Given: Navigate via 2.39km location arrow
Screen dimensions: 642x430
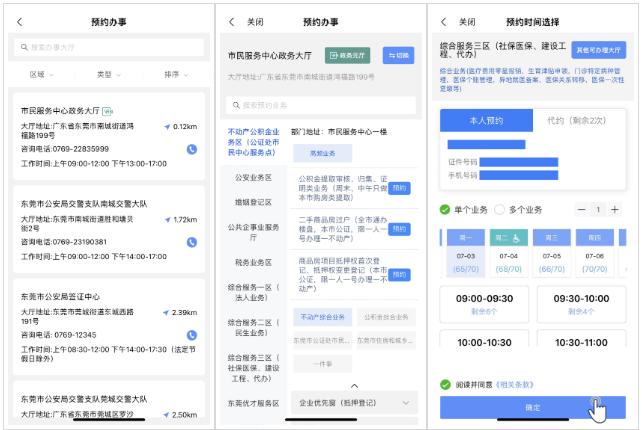Looking at the screenshot, I should 166,313.
